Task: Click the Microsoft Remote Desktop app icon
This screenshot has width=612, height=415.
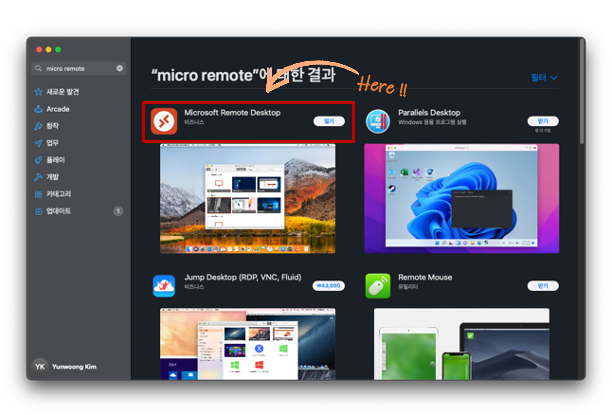Action: (x=164, y=121)
